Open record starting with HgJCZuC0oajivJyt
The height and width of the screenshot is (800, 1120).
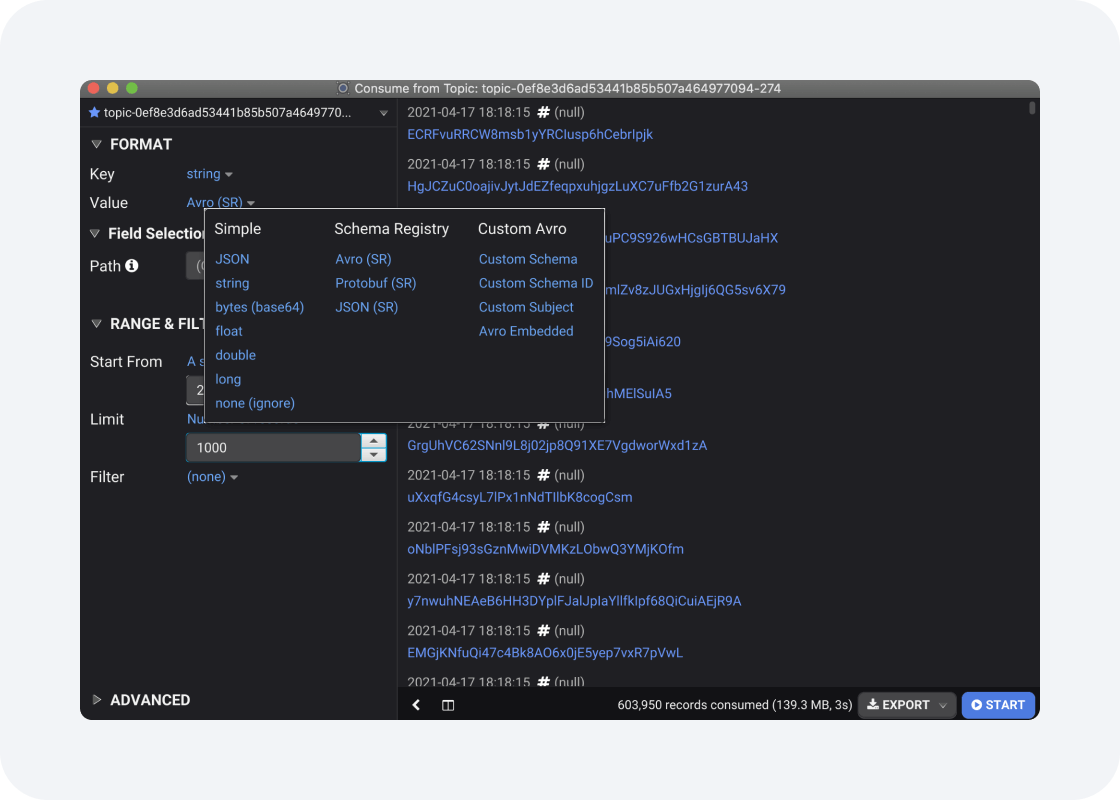tap(577, 186)
